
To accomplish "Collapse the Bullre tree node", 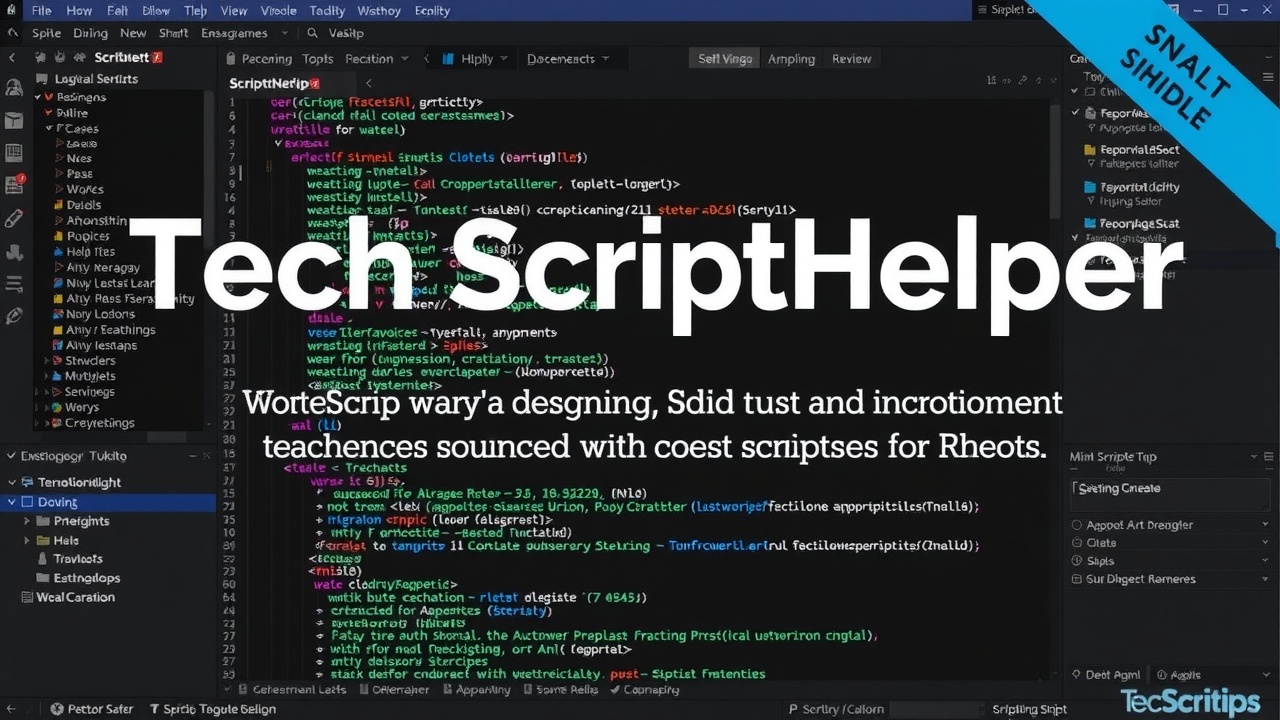I will [48, 113].
